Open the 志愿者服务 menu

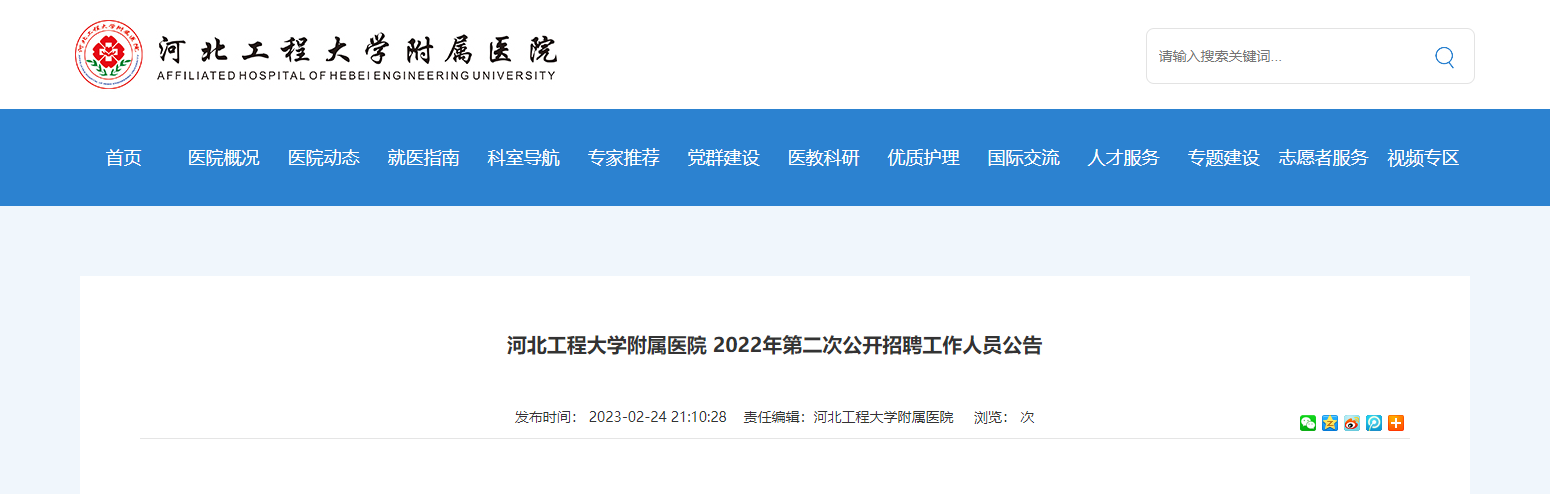pos(1323,158)
